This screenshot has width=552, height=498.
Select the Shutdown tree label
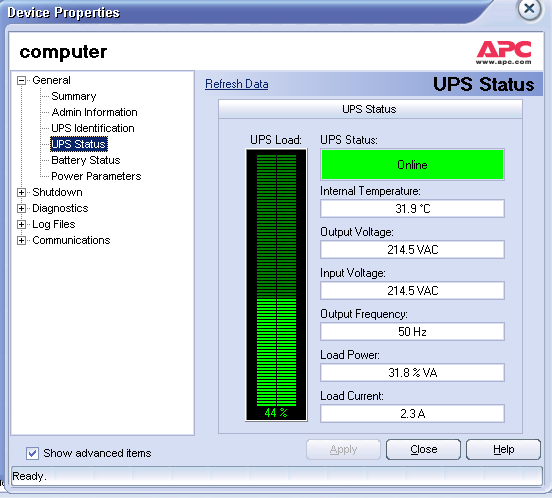pos(57,192)
